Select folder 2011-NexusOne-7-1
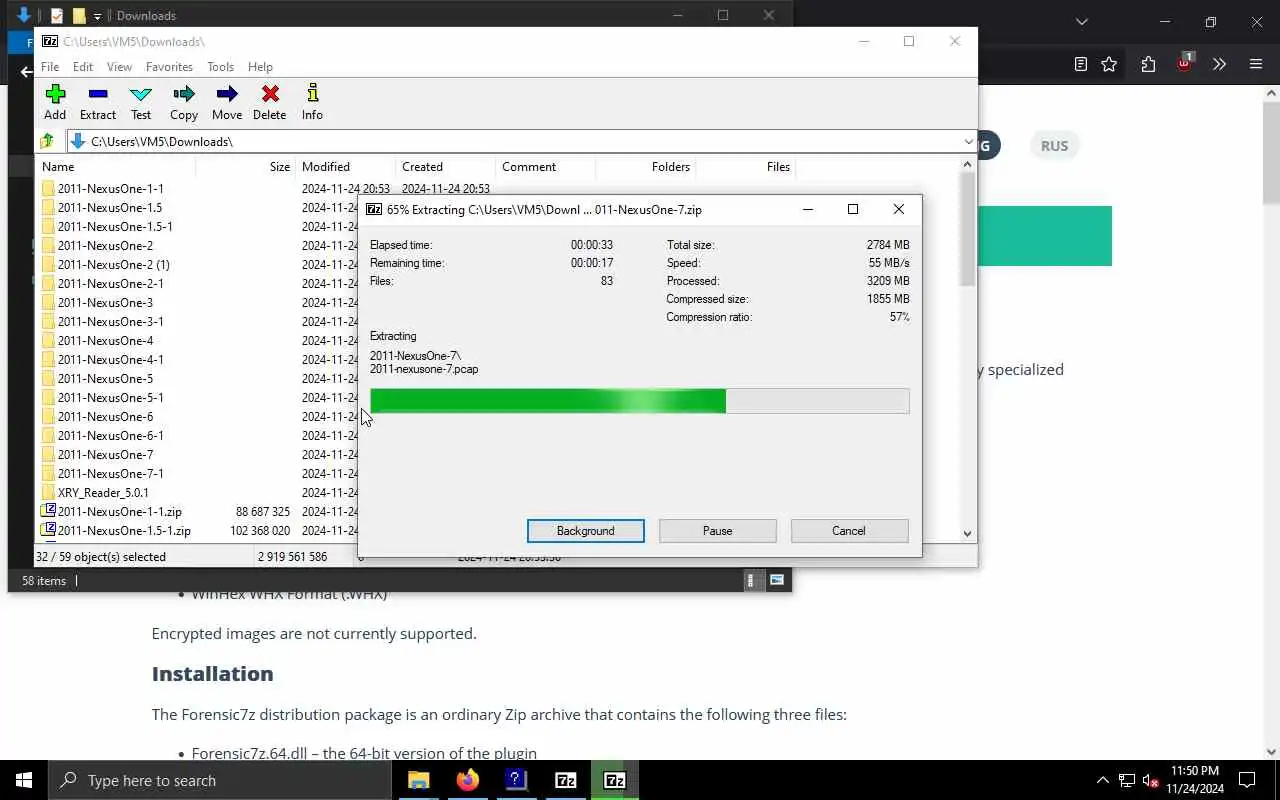This screenshot has height=800, width=1280. tap(110, 473)
